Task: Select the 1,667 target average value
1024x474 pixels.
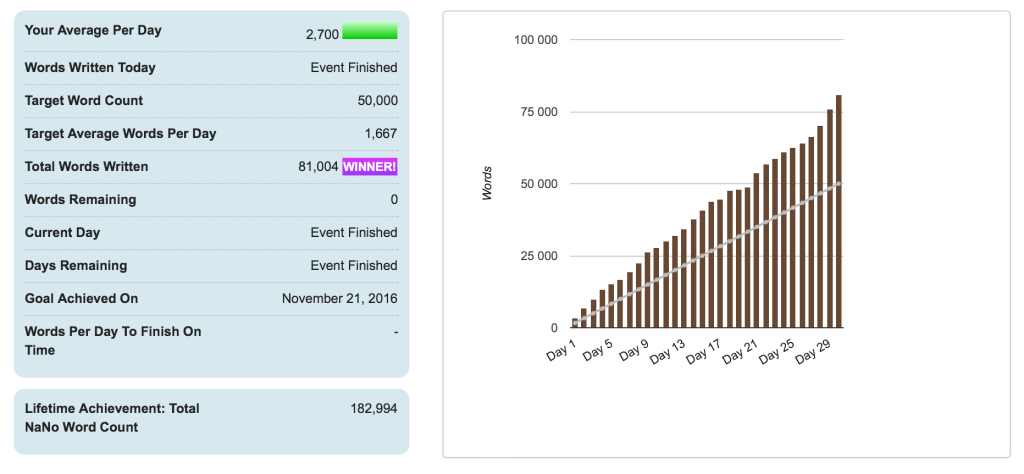Action: 381,133
